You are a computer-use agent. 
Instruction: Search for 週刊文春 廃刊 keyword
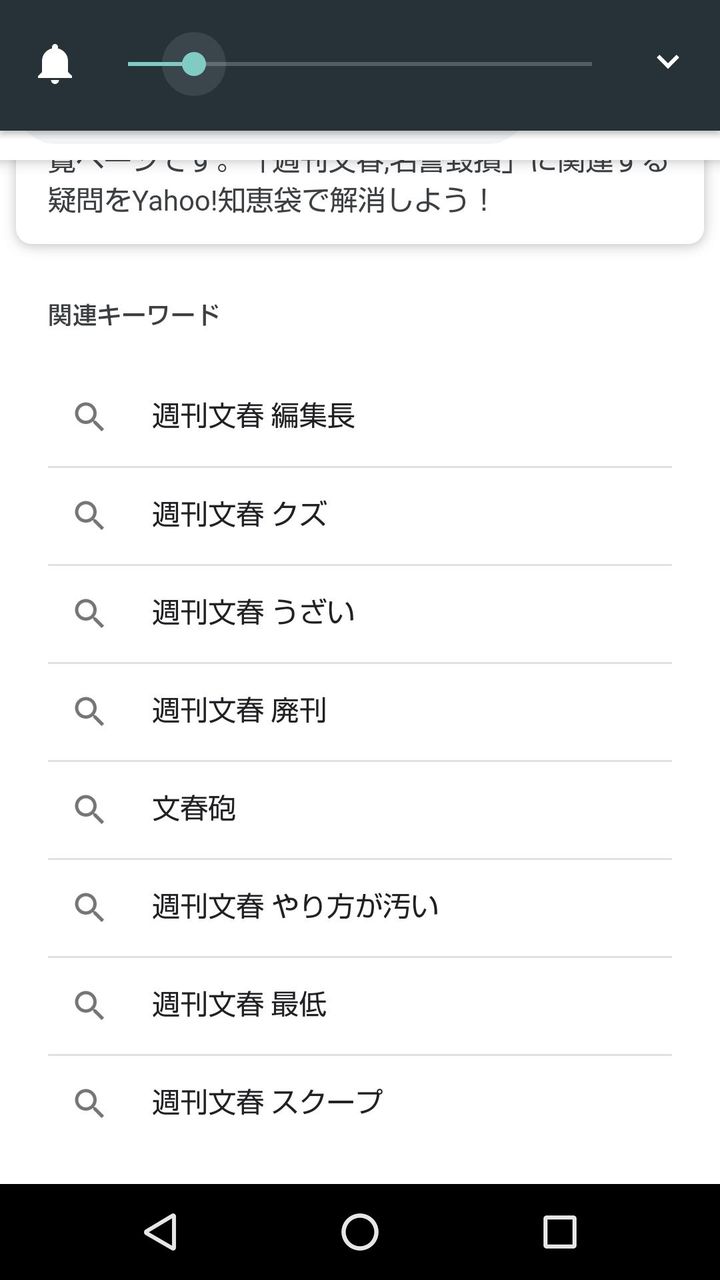point(239,710)
